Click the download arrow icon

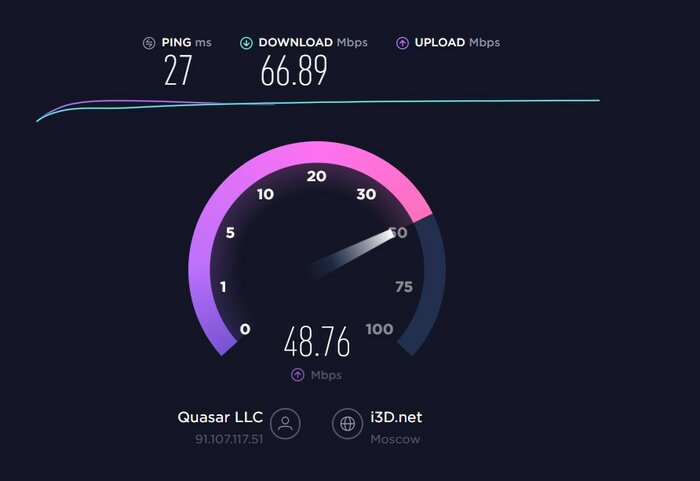(246, 43)
